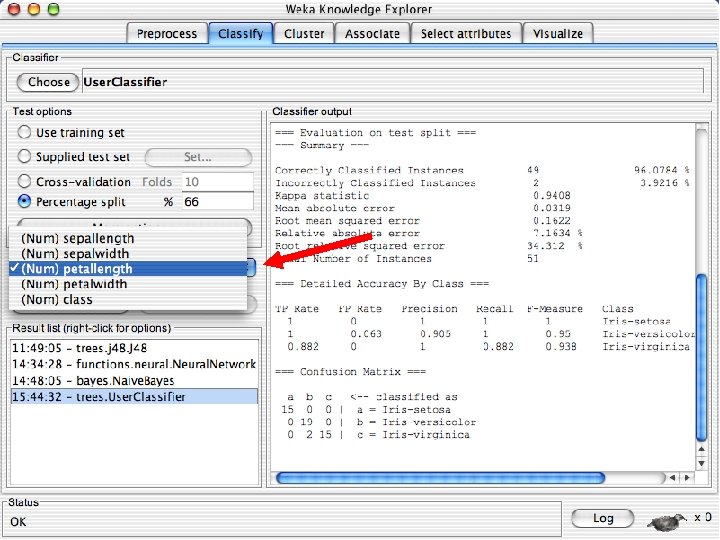
Task: Click the Confusion Matrix heading
Action: click(x=350, y=371)
